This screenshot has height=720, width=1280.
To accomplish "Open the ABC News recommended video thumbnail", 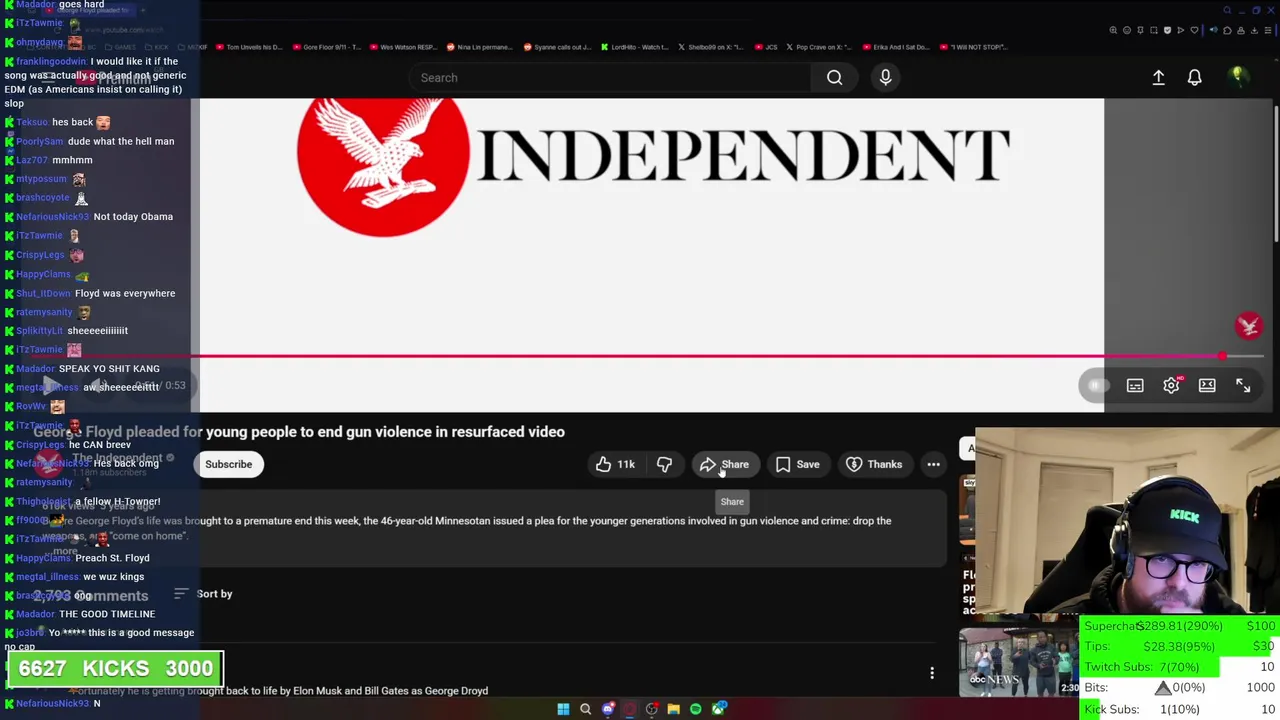I will click(x=1018, y=663).
